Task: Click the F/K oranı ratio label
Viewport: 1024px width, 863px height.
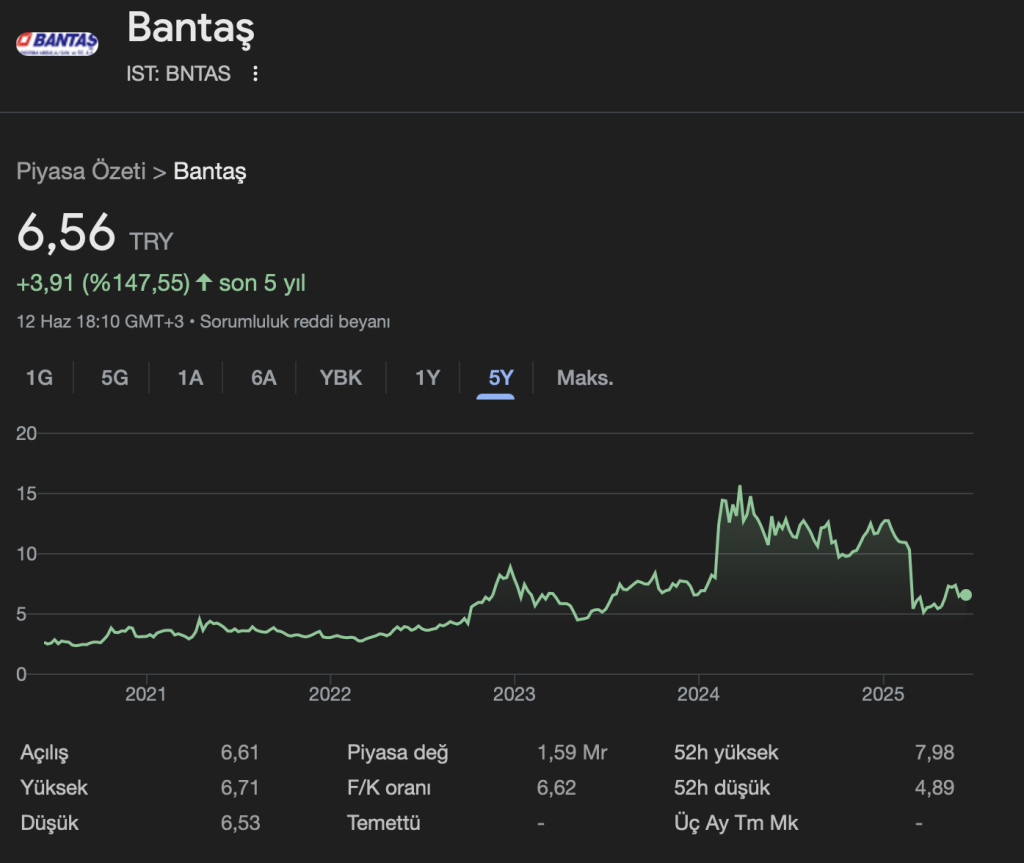Action: pos(389,788)
